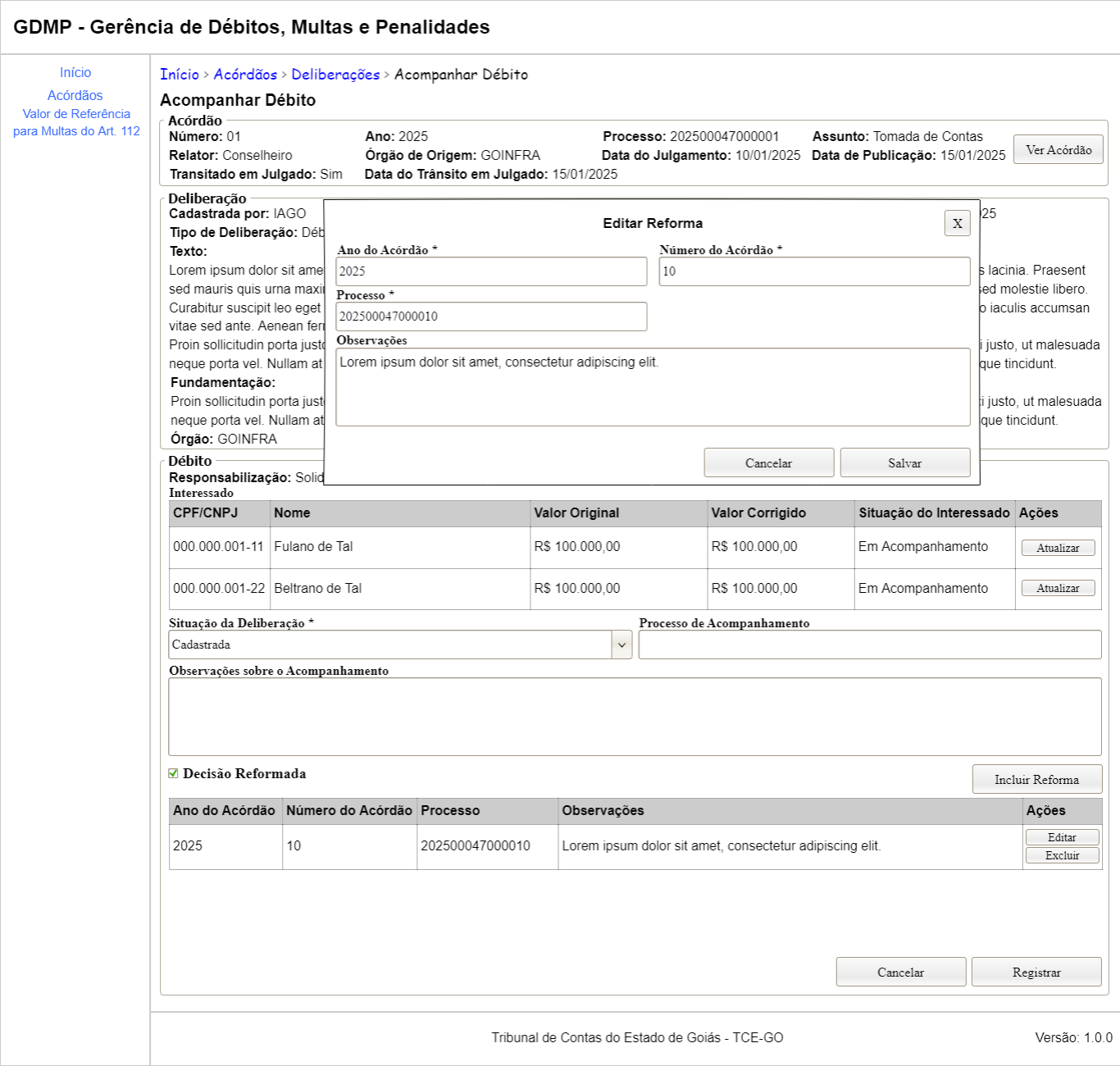
Task: Click Editar in the reform table row
Action: 1062,837
